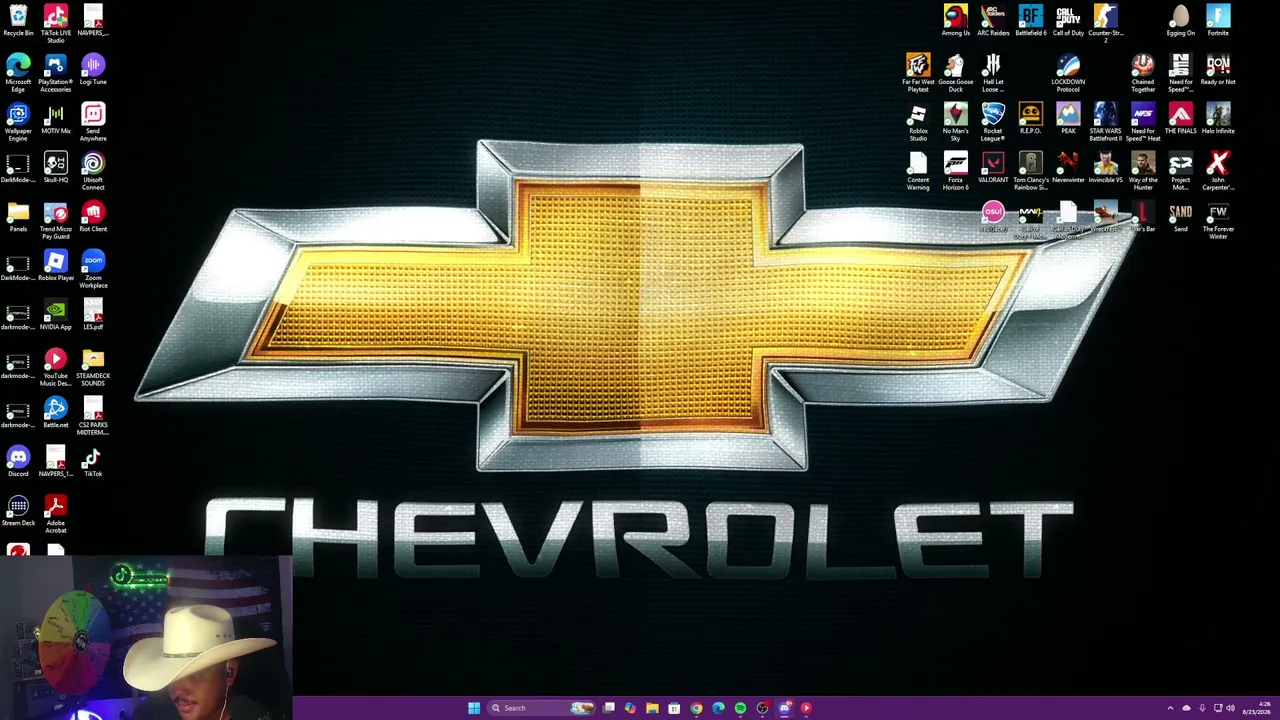The image size is (1280, 720).
Task: Click the taskbar Search box
Action: click(x=541, y=708)
